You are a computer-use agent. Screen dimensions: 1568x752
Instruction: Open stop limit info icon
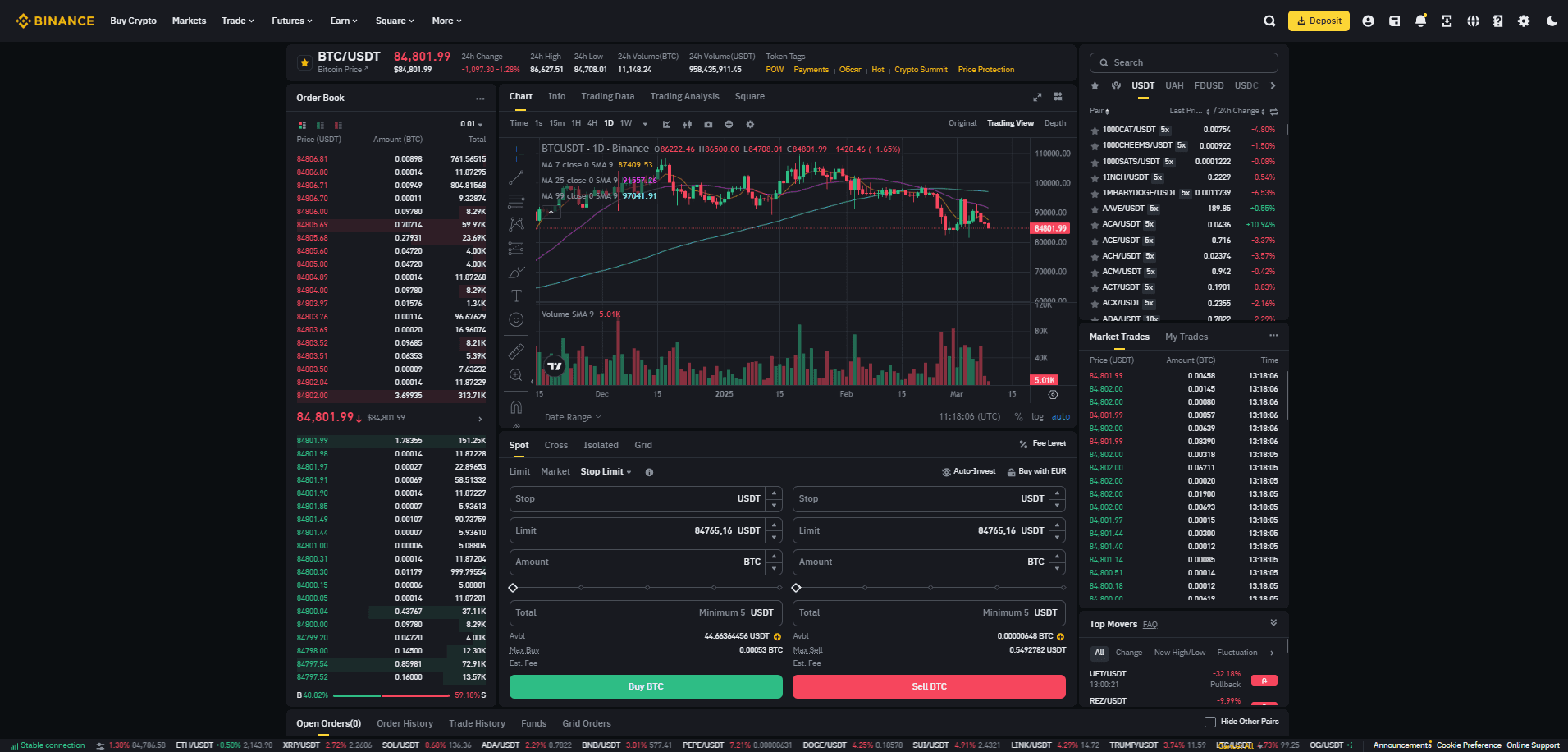click(649, 472)
